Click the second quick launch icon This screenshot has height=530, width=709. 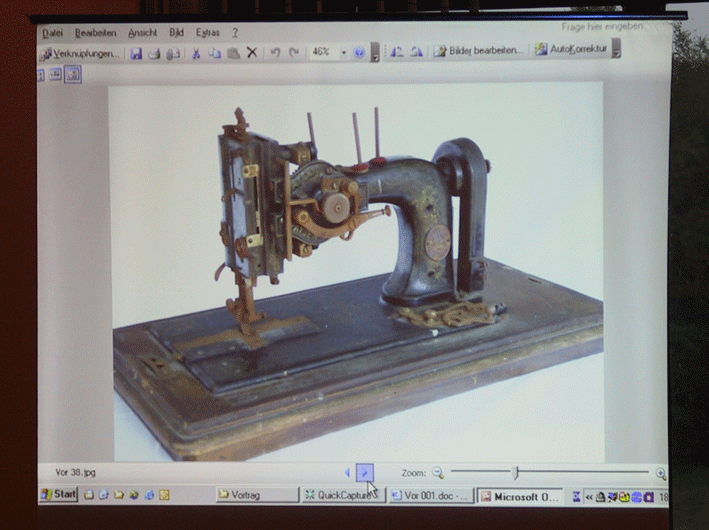[104, 495]
